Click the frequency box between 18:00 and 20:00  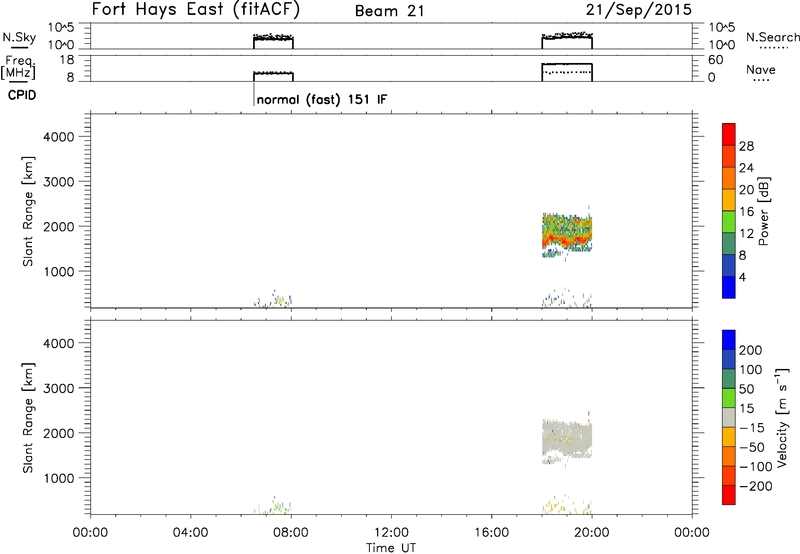pos(567,72)
